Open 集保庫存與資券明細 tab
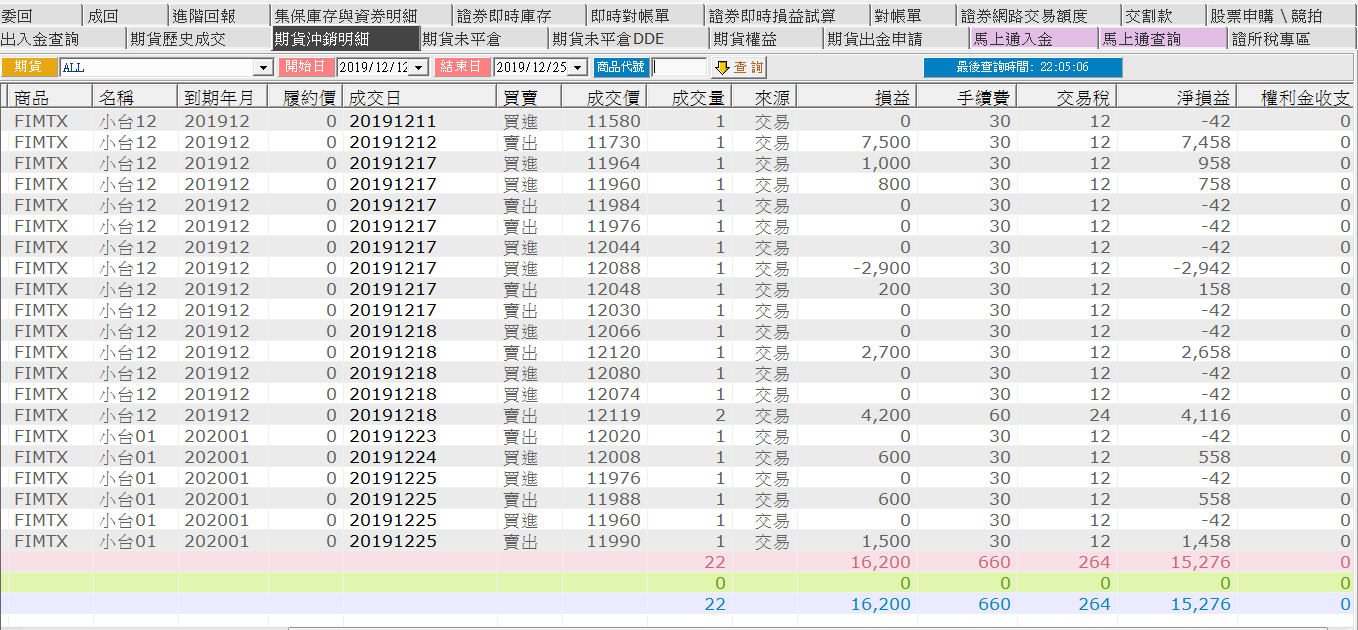This screenshot has width=1358, height=630. [361, 16]
